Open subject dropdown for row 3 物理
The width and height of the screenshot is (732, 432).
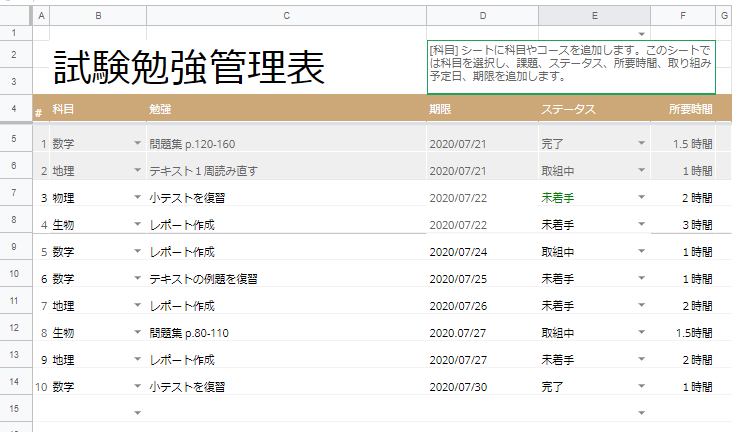(137, 197)
